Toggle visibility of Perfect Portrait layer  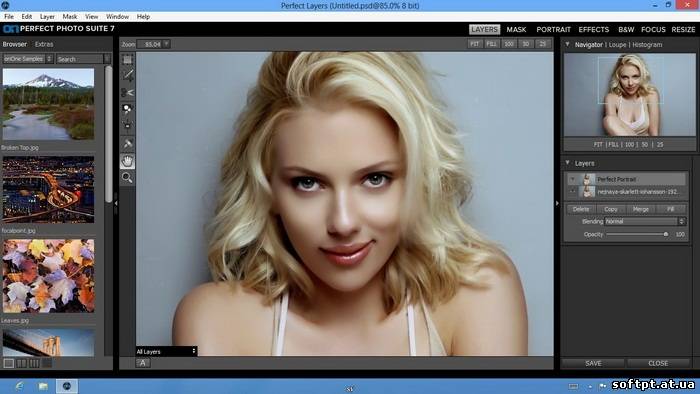(x=572, y=179)
